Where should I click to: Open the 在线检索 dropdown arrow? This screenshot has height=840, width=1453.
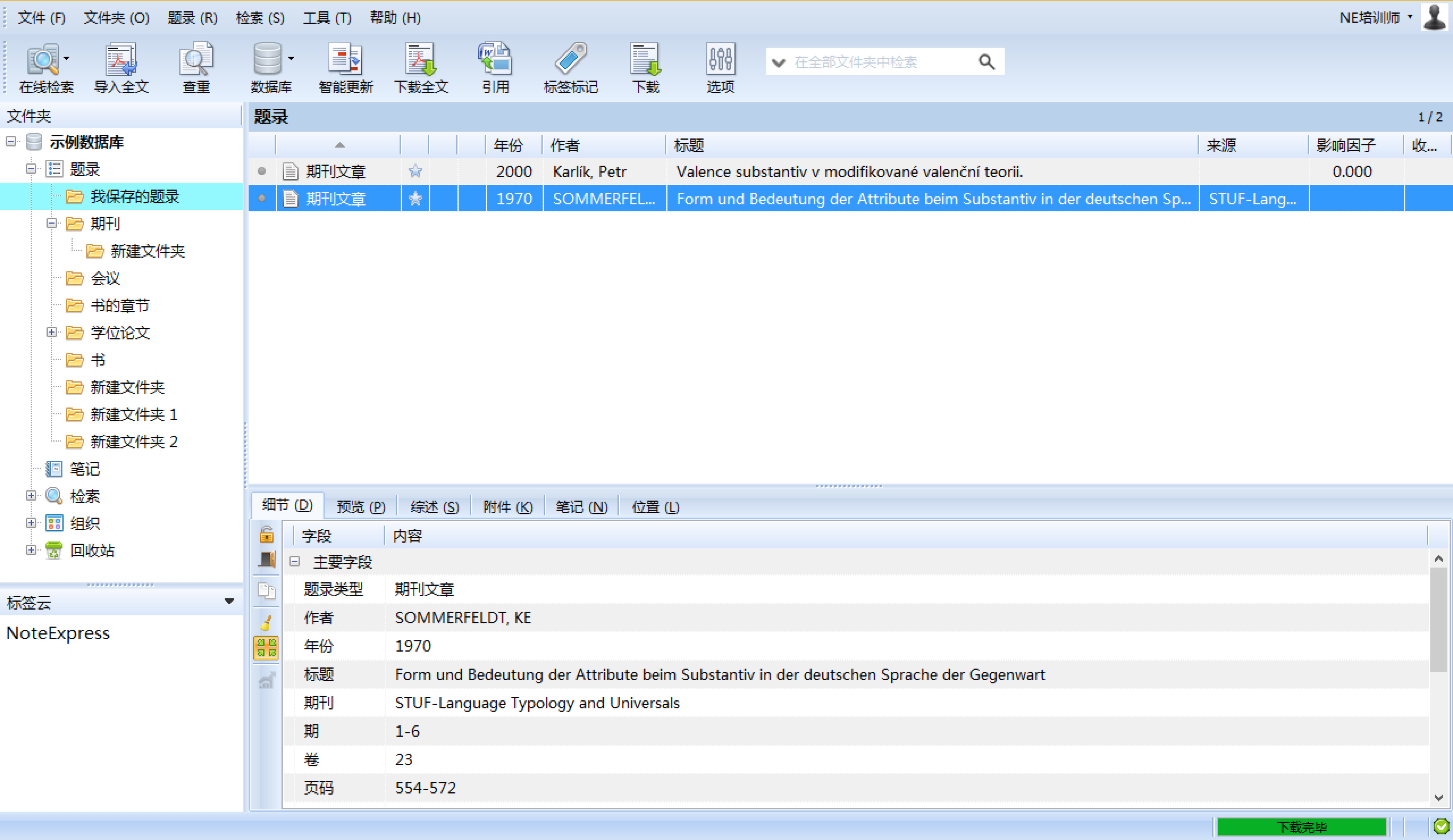coord(67,58)
